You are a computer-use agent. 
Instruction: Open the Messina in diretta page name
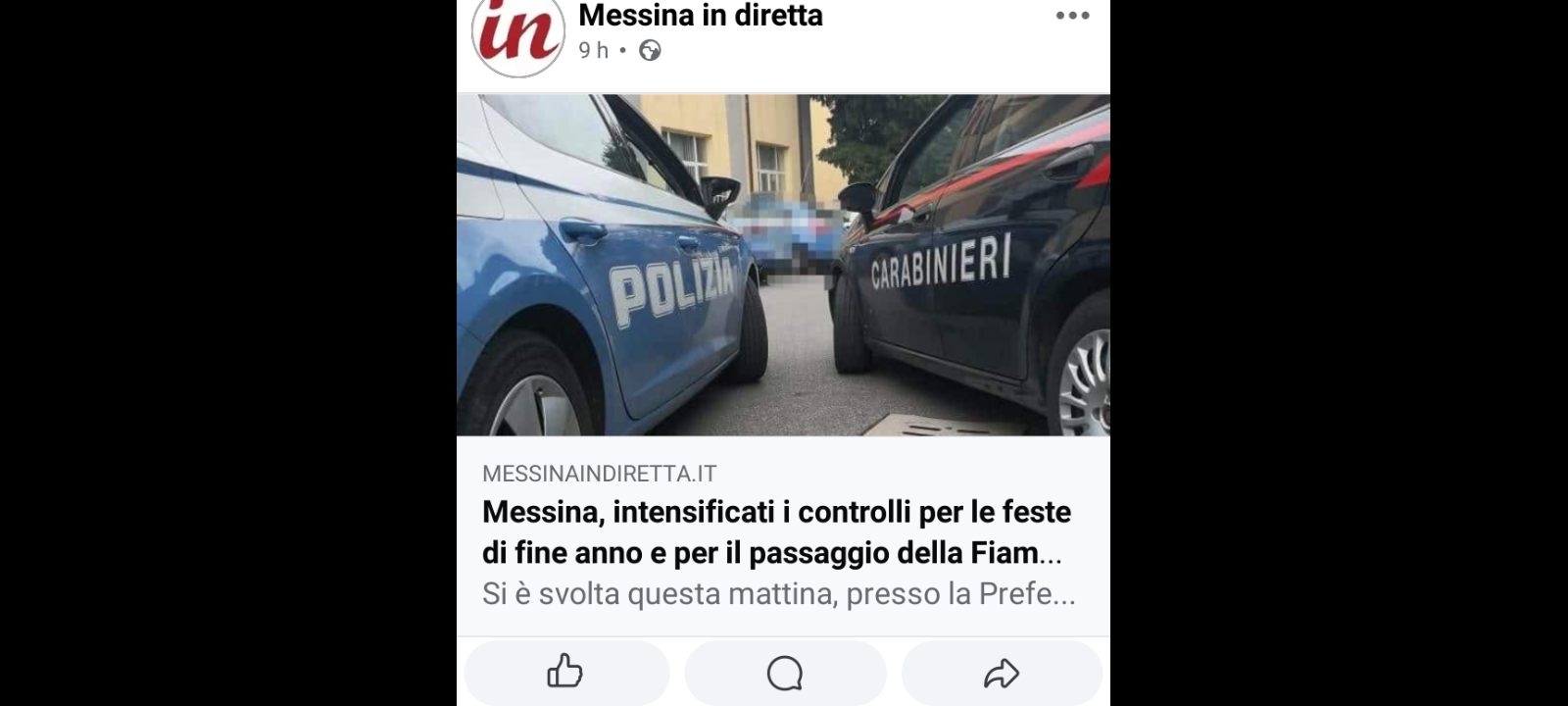point(701,16)
